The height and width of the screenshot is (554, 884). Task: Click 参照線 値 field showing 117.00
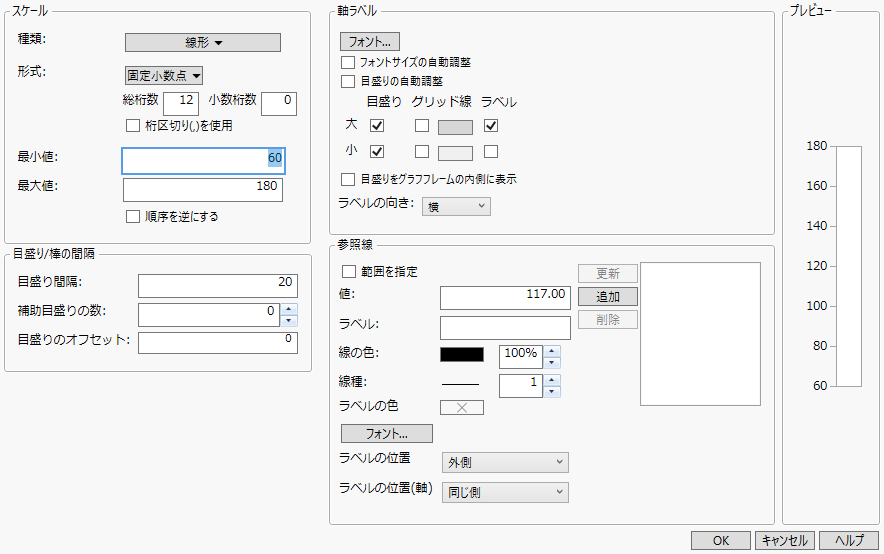click(505, 298)
